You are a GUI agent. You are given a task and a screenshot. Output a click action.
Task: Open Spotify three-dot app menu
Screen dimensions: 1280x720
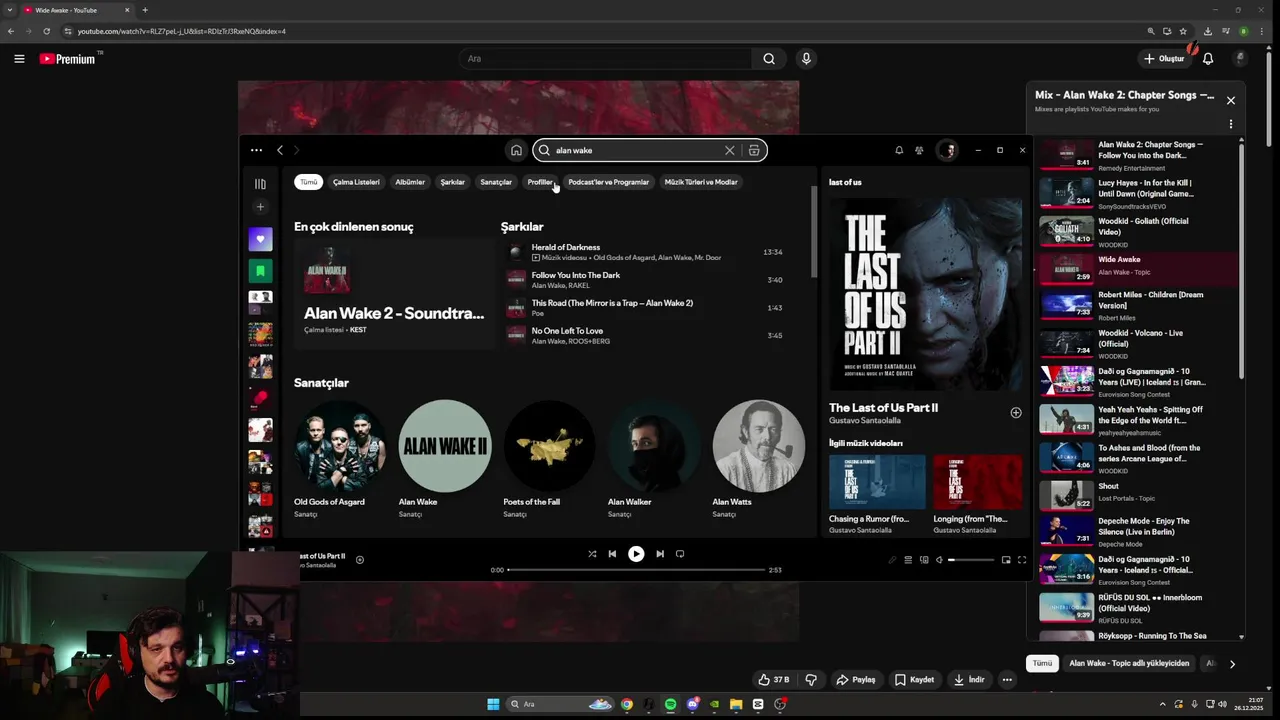point(256,150)
